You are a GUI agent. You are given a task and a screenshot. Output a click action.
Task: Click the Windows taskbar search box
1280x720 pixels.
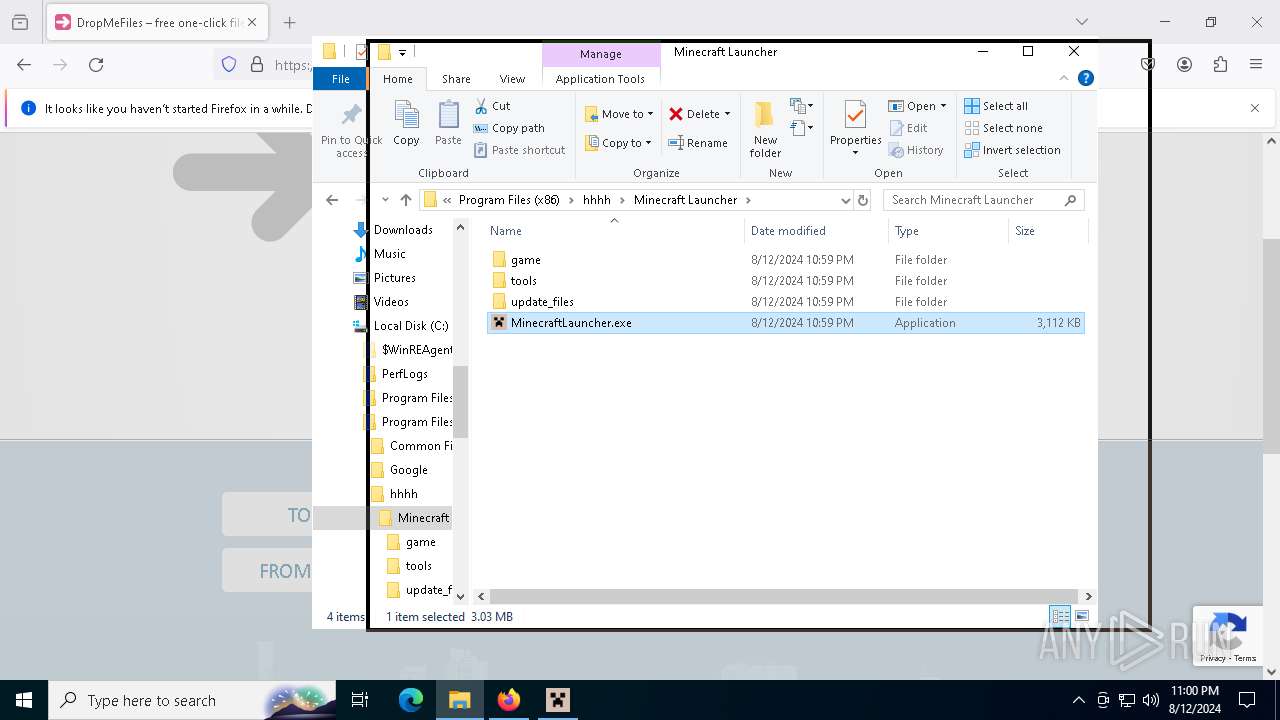(190, 700)
